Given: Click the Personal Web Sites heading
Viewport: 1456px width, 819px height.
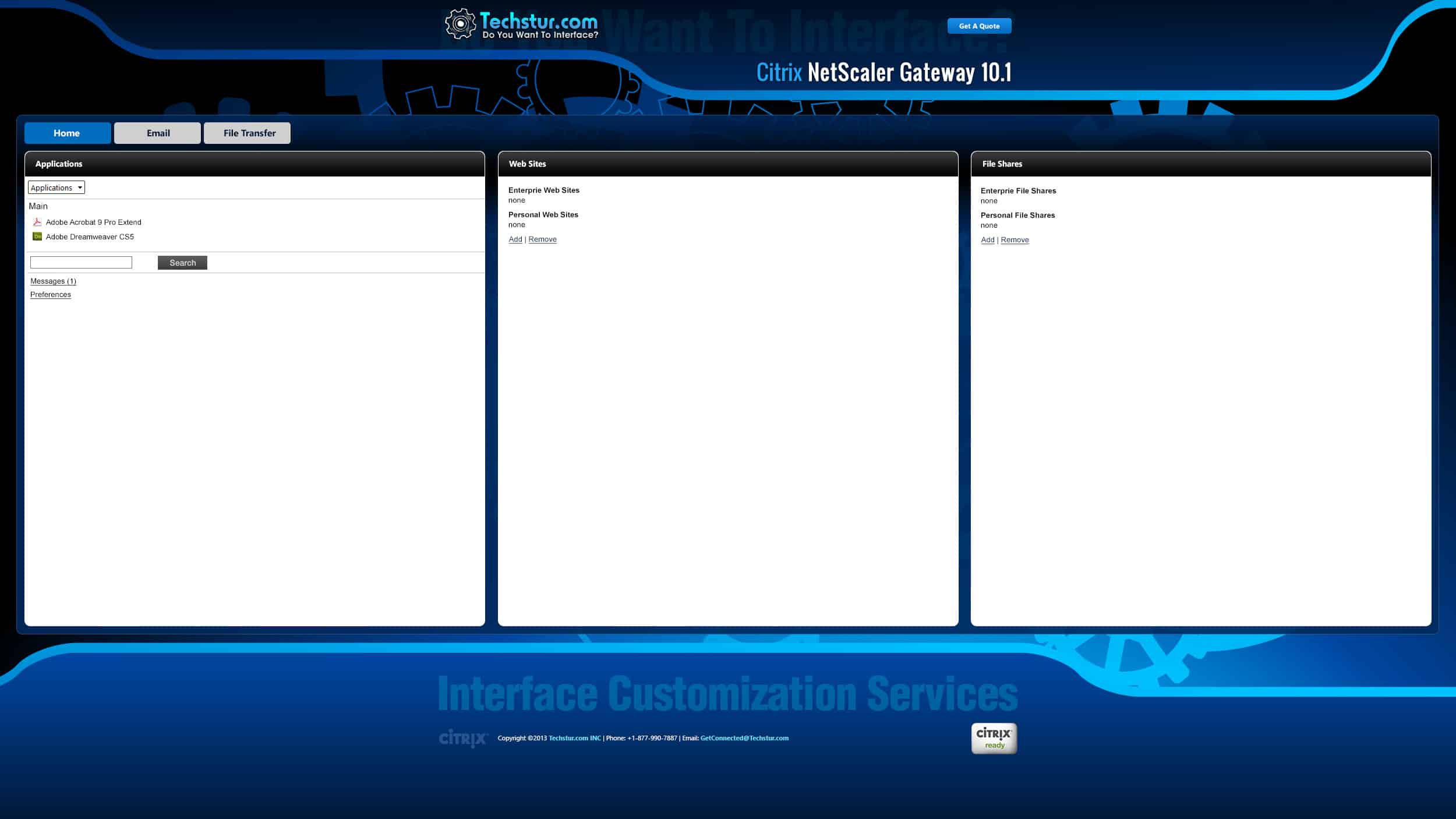Looking at the screenshot, I should click(x=543, y=214).
